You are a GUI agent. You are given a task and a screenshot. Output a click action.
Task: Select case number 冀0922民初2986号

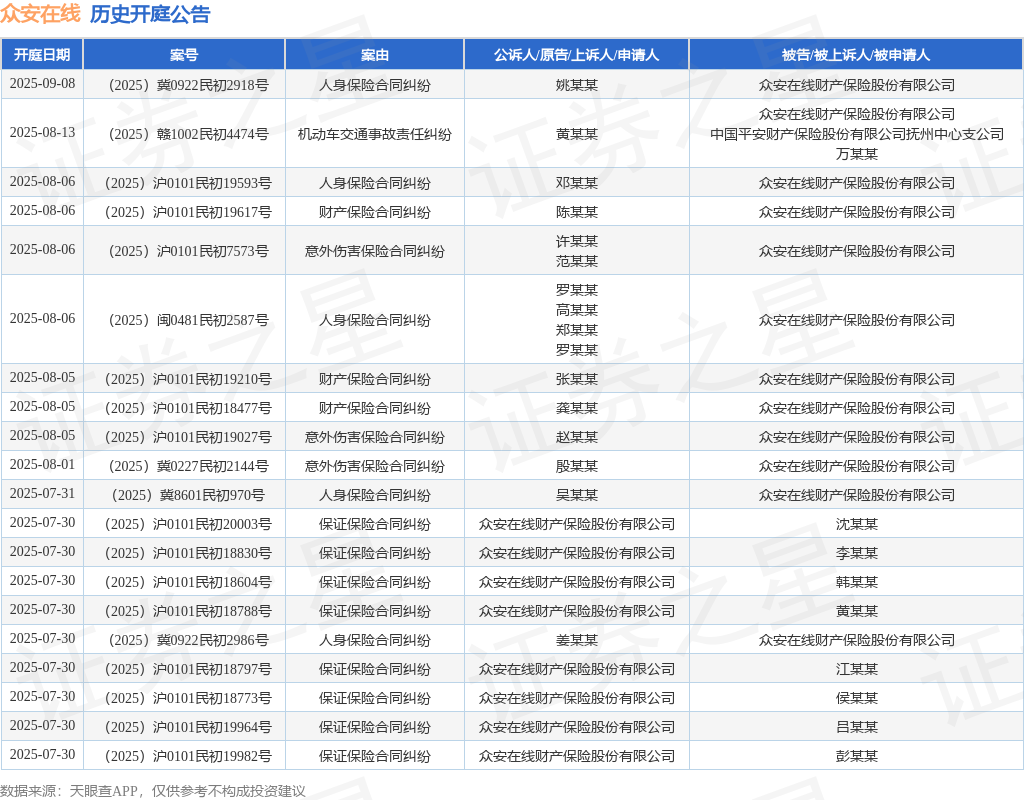coord(189,640)
